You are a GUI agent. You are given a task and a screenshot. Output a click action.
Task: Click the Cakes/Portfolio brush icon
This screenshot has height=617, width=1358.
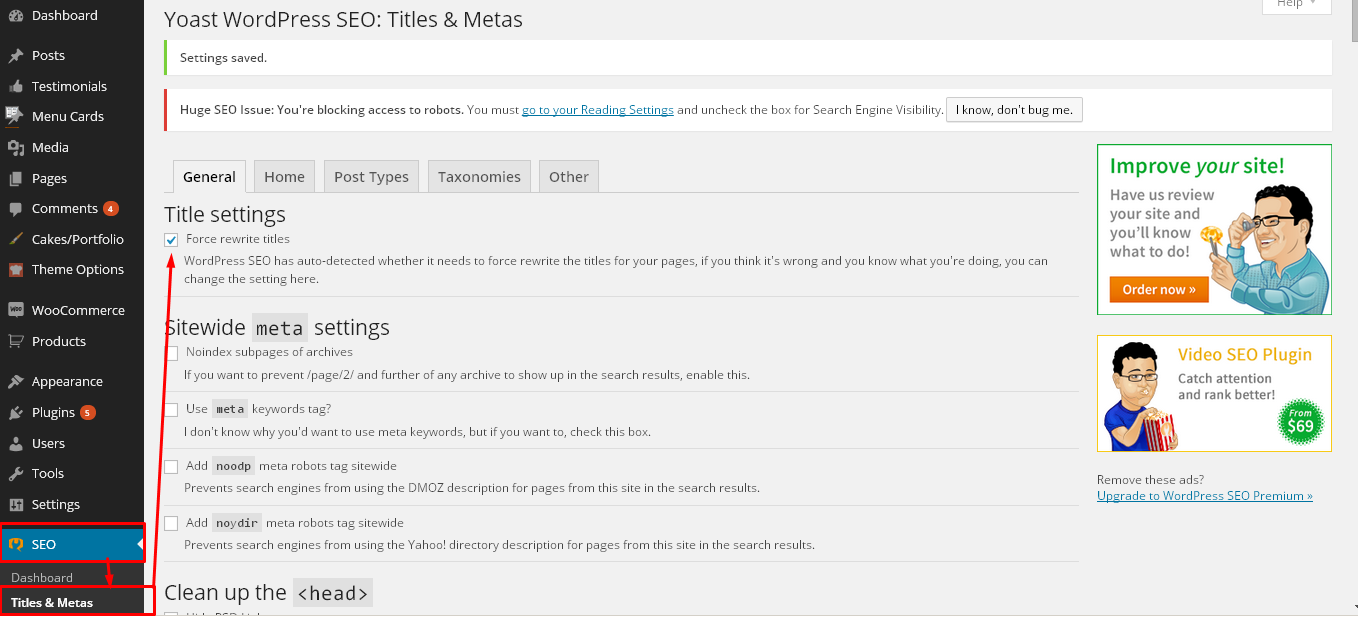pyautogui.click(x=15, y=240)
